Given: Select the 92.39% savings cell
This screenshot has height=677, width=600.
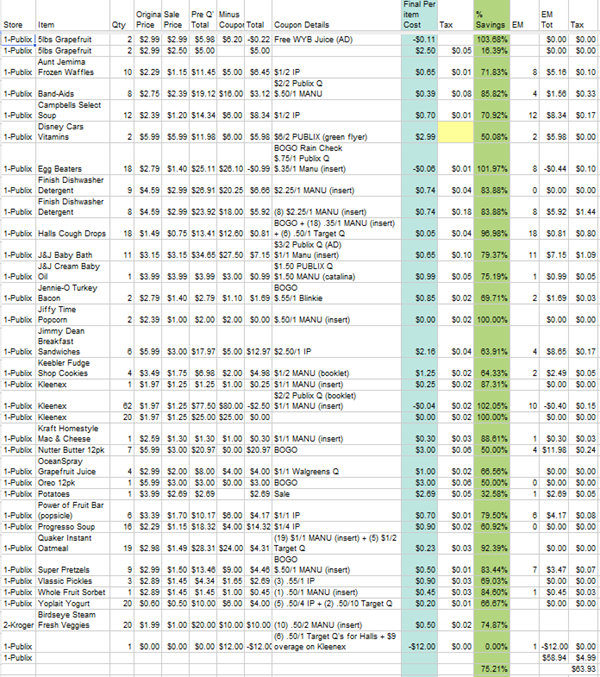Looking at the screenshot, I should tap(492, 544).
